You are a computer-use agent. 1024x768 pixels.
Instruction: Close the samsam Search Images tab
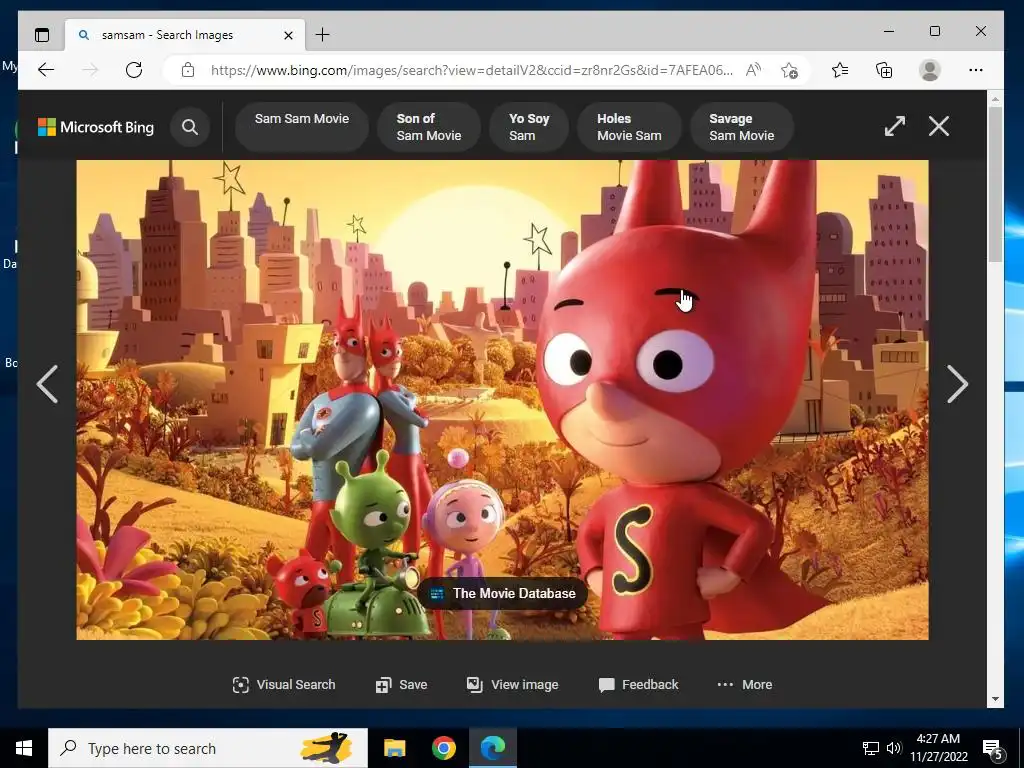(x=288, y=35)
